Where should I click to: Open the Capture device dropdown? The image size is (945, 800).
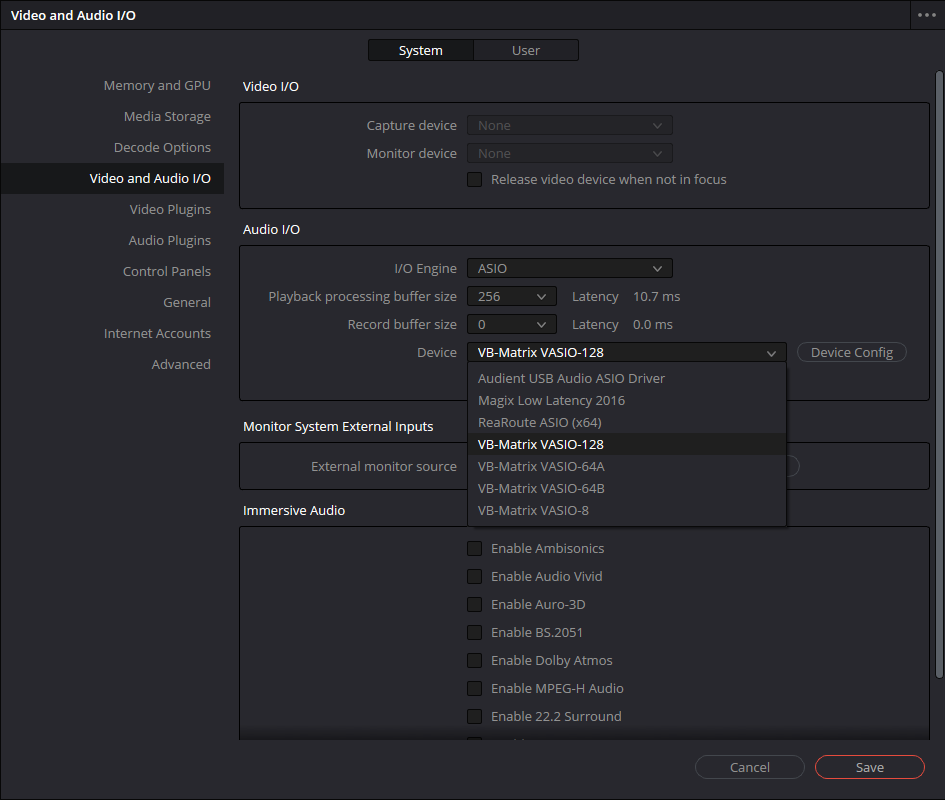570,125
